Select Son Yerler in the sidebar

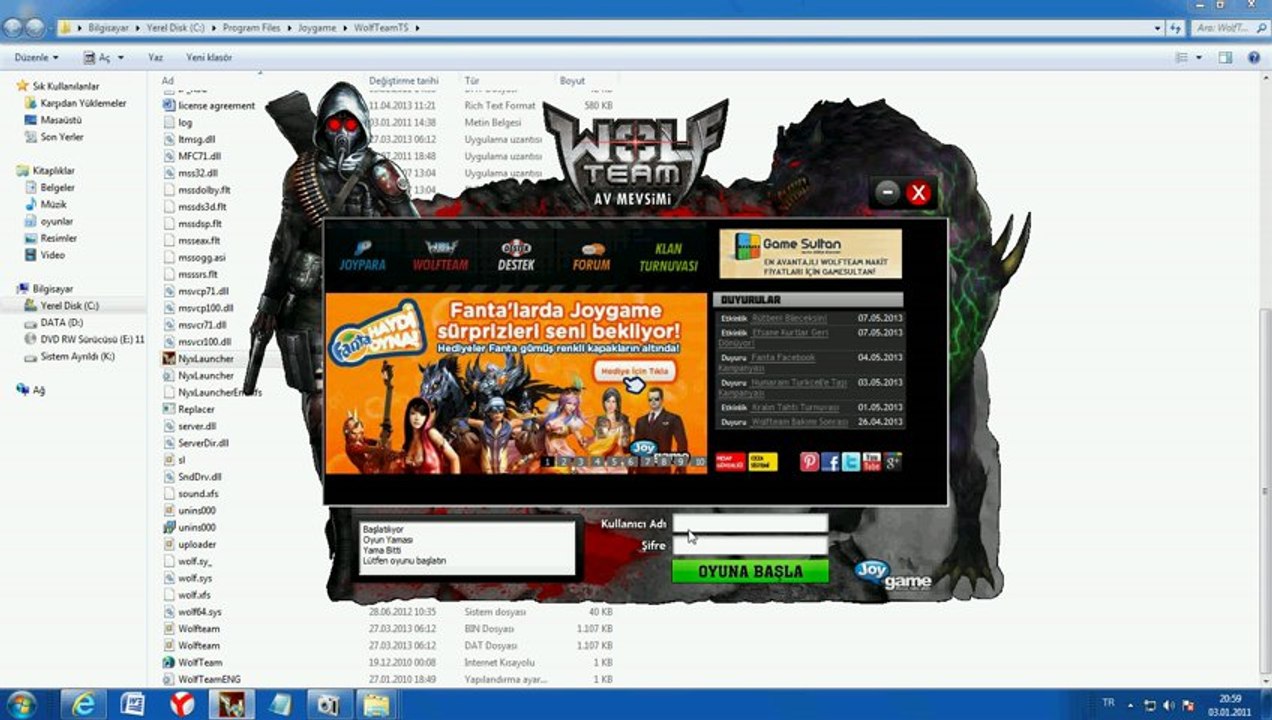(x=61, y=137)
